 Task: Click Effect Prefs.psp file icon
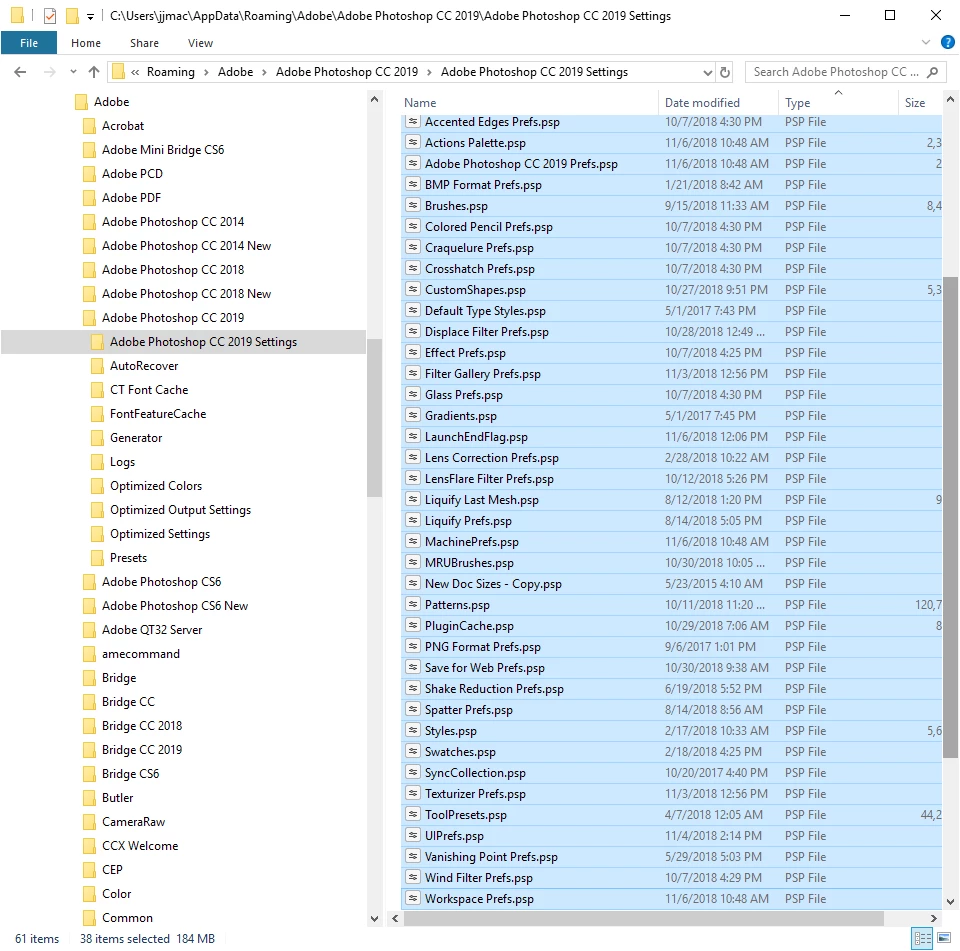(413, 352)
